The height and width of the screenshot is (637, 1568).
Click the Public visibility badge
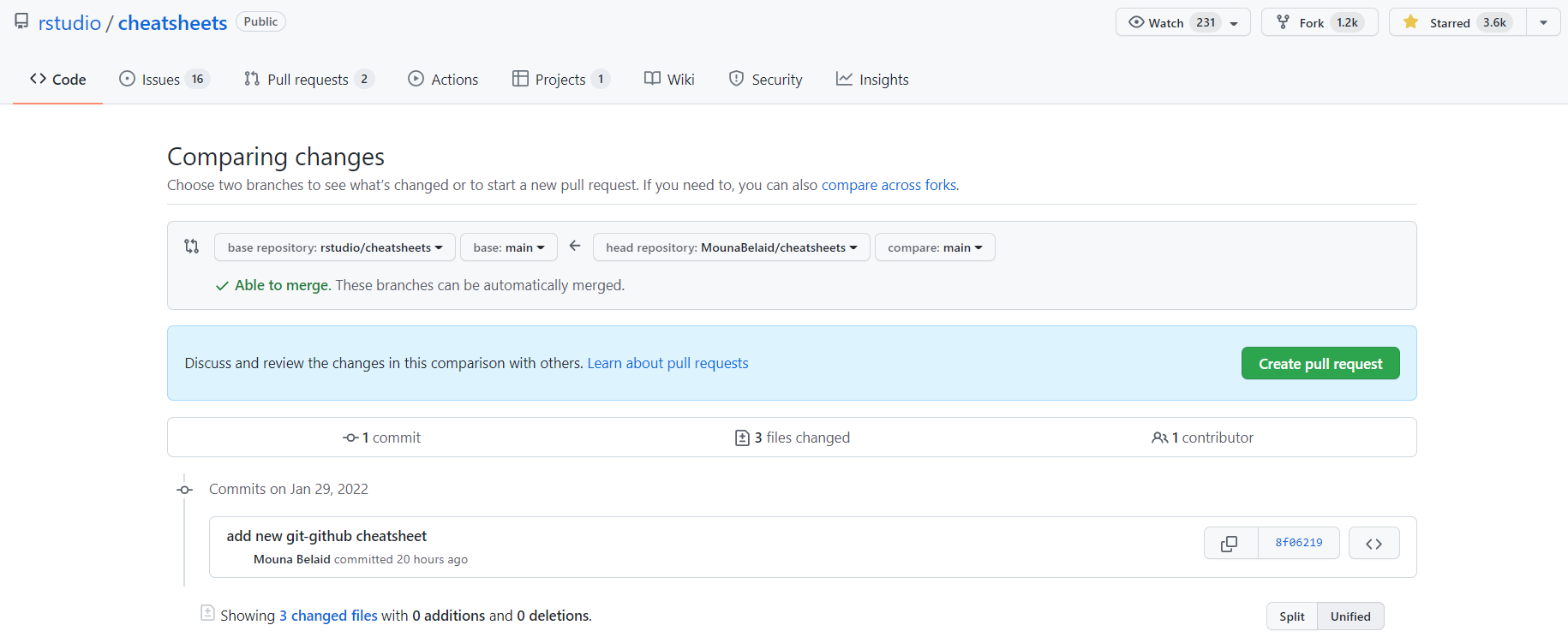[260, 21]
